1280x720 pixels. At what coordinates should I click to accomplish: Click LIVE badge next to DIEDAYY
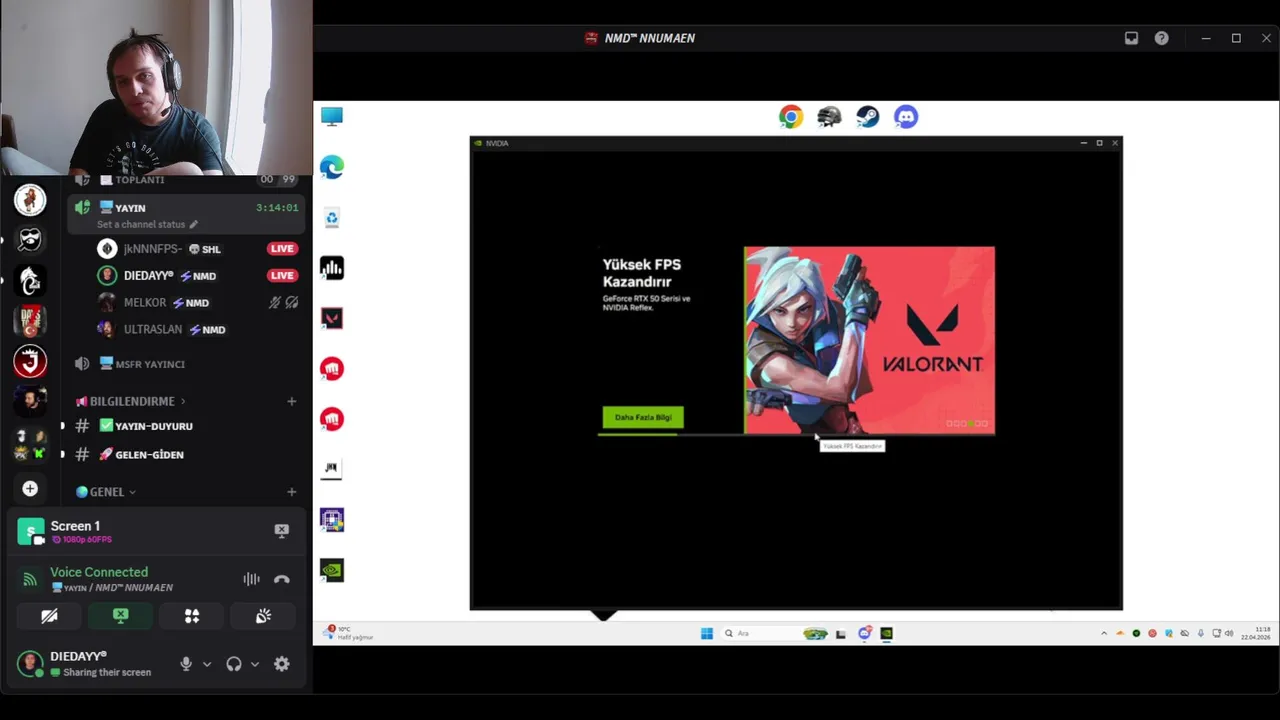(282, 276)
